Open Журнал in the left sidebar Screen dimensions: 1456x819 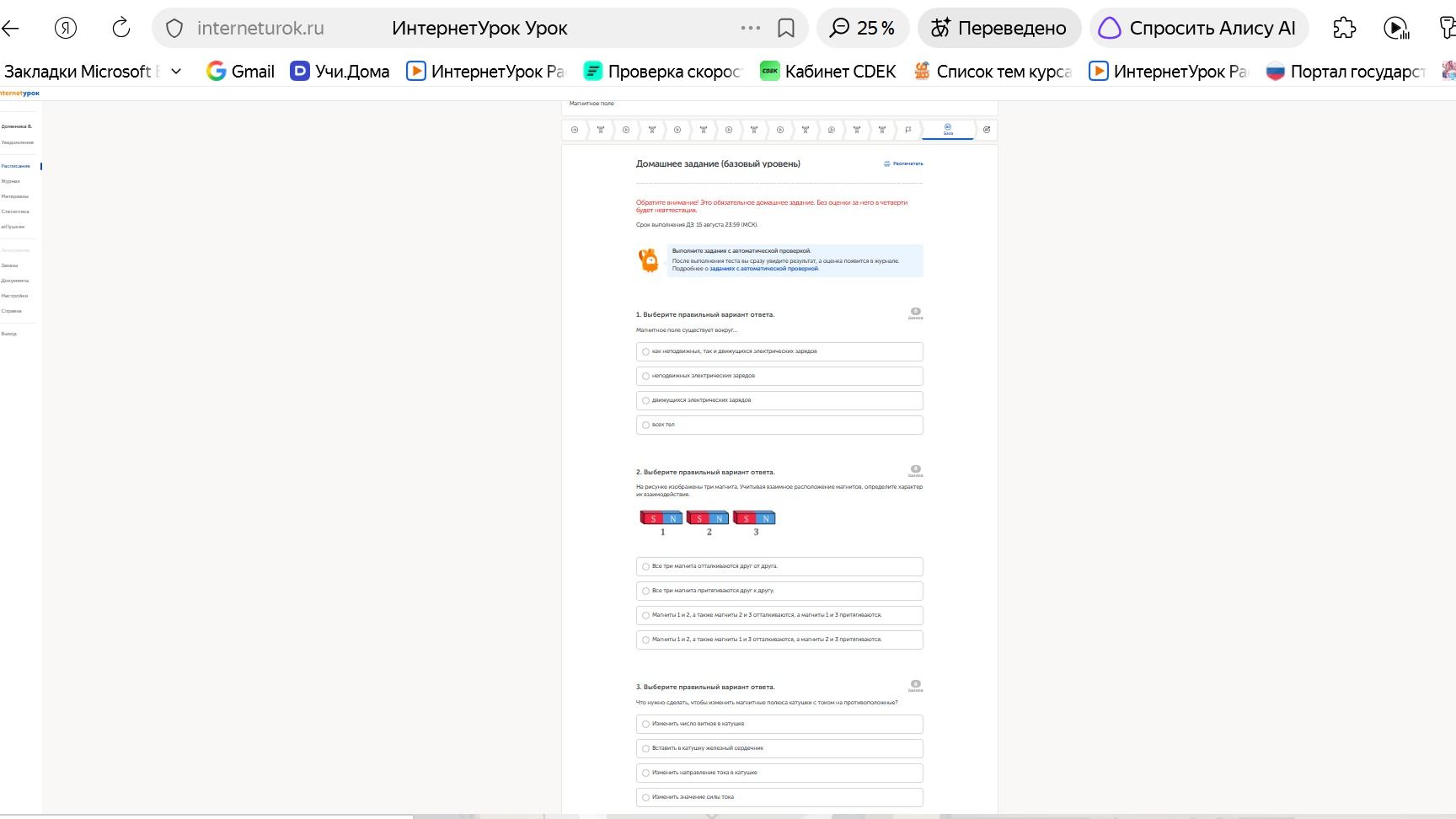11,181
